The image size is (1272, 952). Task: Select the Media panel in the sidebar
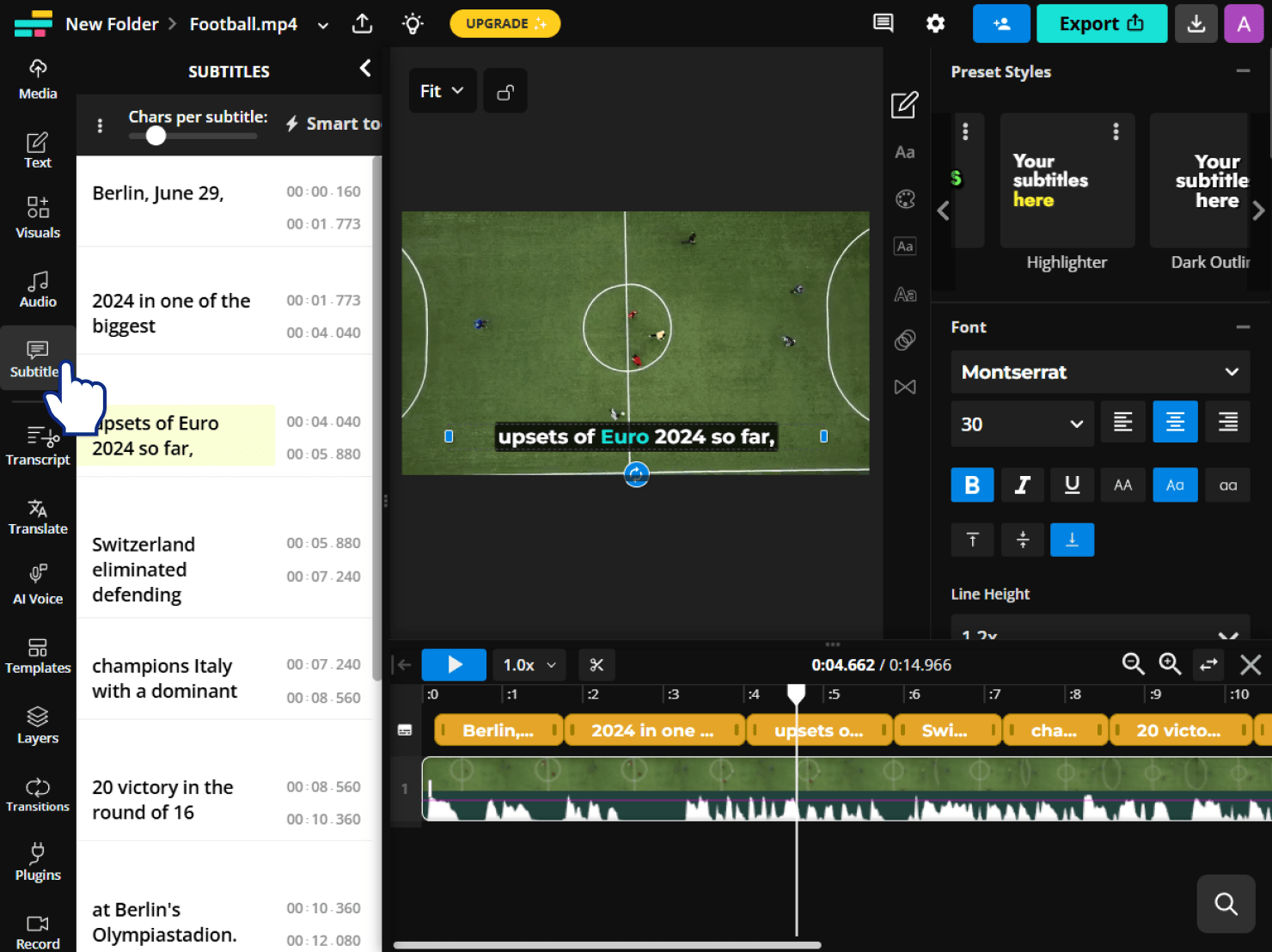click(x=37, y=77)
